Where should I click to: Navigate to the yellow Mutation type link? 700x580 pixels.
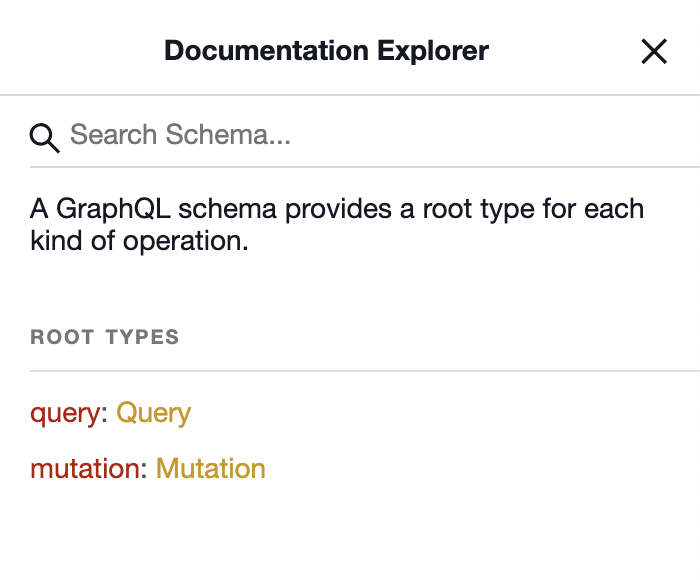tap(210, 468)
